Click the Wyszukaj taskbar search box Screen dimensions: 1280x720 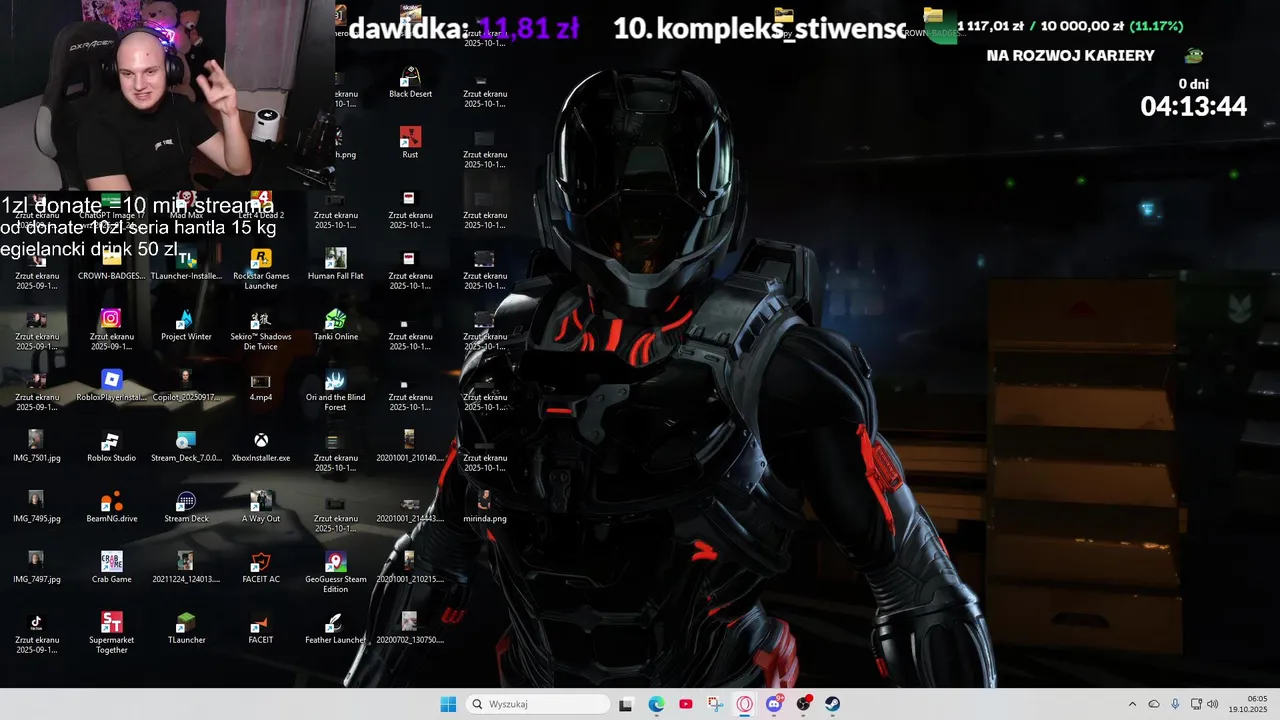click(x=539, y=704)
